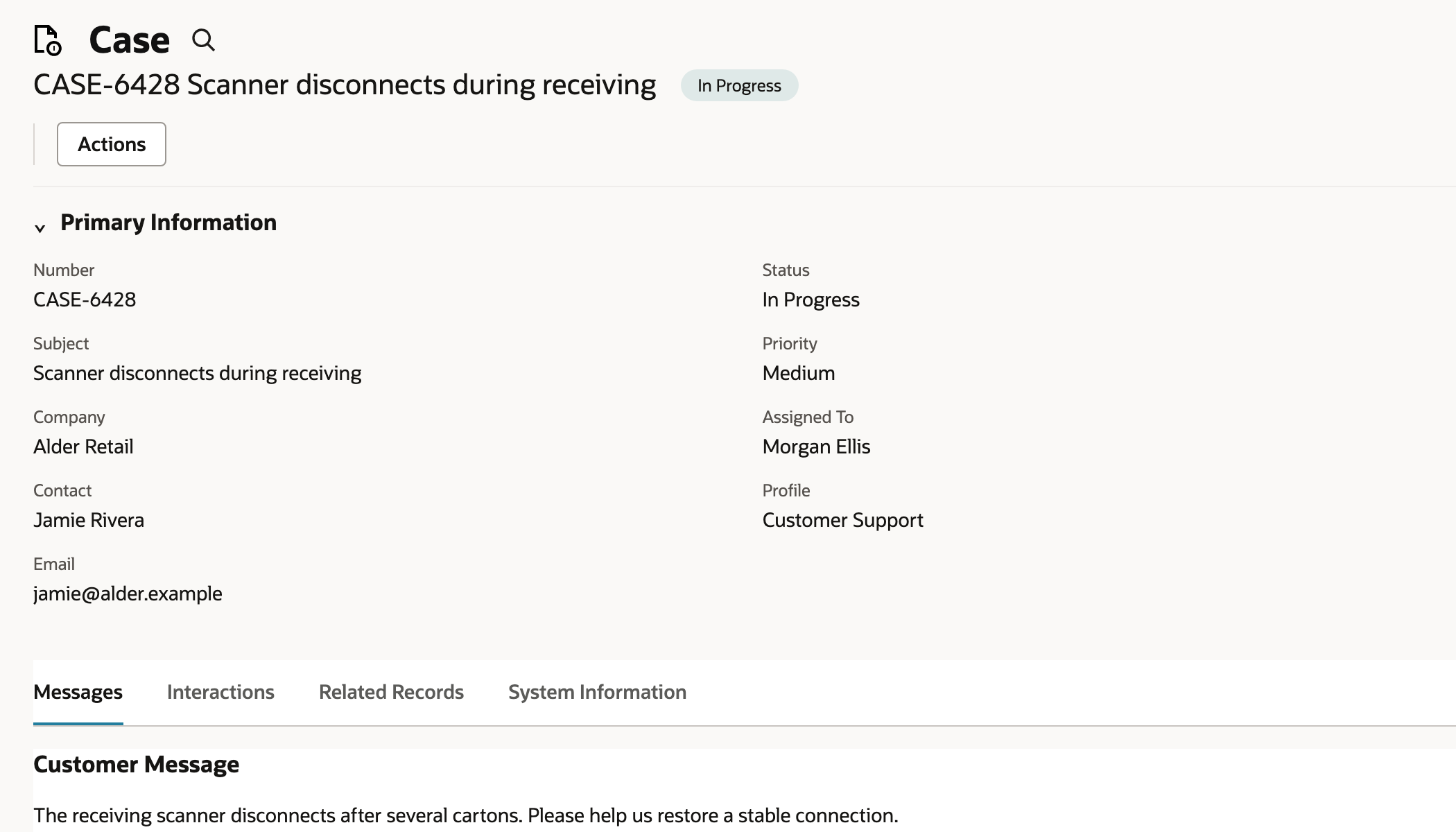The height and width of the screenshot is (832, 1456).
Task: Click the Company field label
Action: (x=69, y=417)
